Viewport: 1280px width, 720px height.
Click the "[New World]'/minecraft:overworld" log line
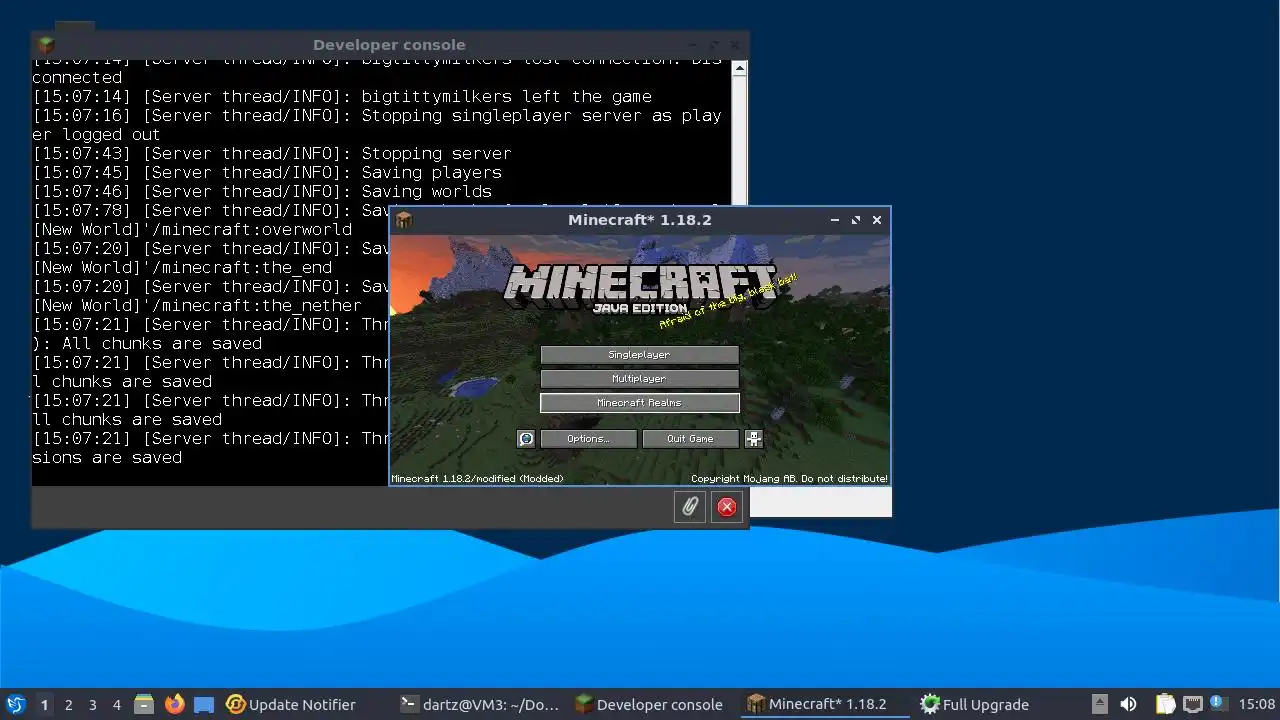coord(192,230)
